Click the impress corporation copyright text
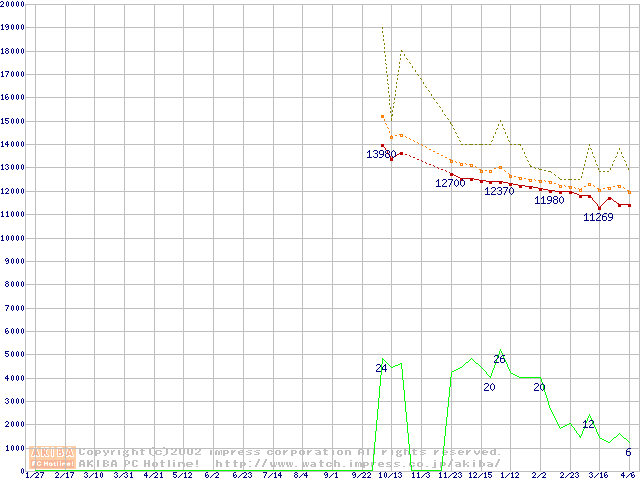 (290, 452)
